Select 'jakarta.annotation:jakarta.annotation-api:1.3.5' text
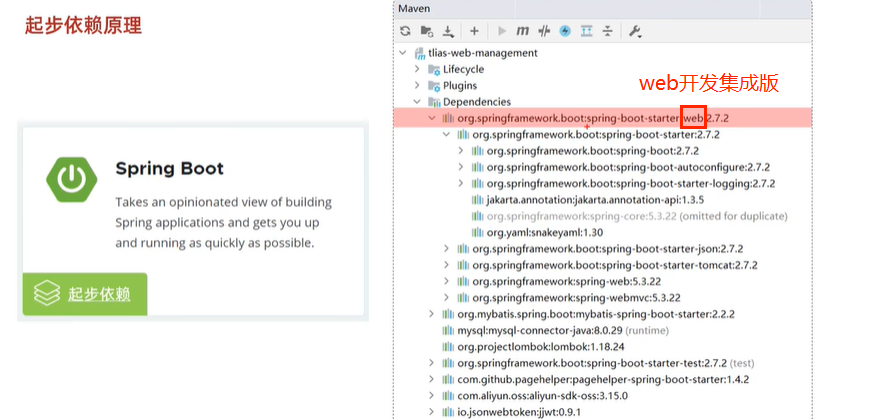The image size is (874, 419). [x=593, y=199]
